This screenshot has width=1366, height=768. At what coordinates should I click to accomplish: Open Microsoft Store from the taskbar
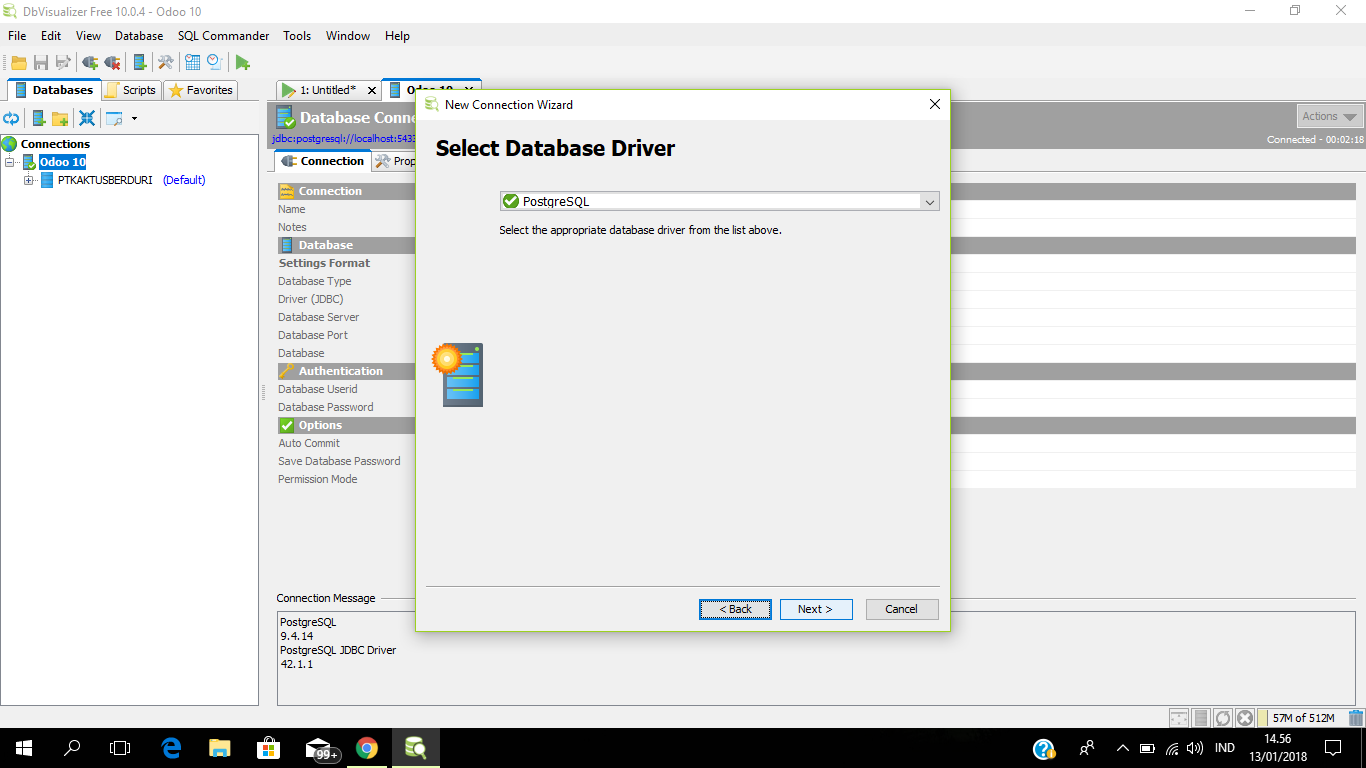(x=268, y=748)
